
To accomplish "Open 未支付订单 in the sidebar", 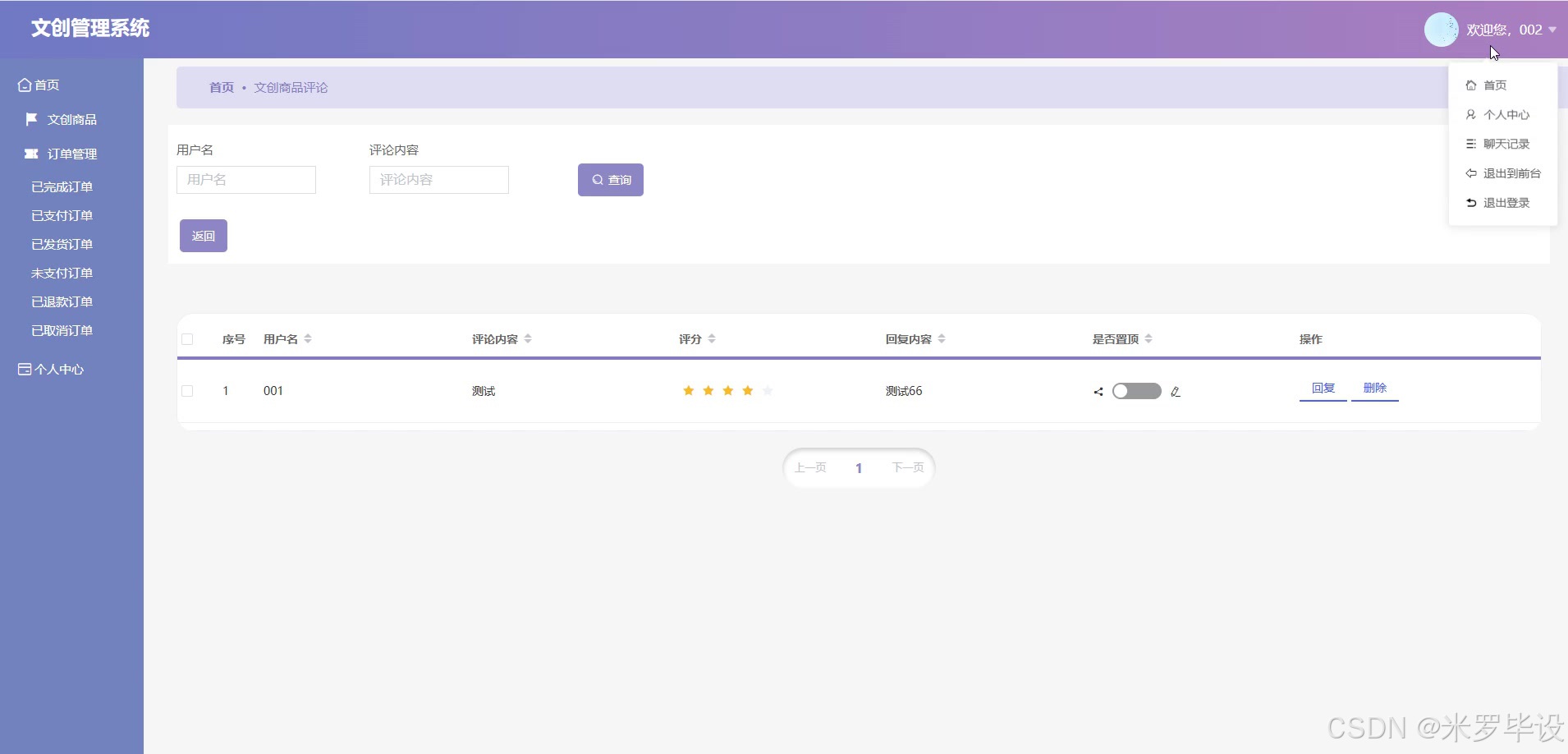I will coord(62,274).
